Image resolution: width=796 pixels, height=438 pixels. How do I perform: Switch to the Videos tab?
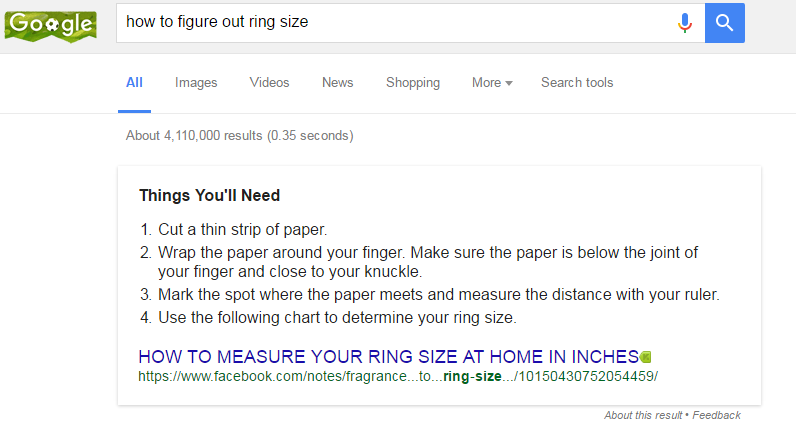pyautogui.click(x=270, y=83)
